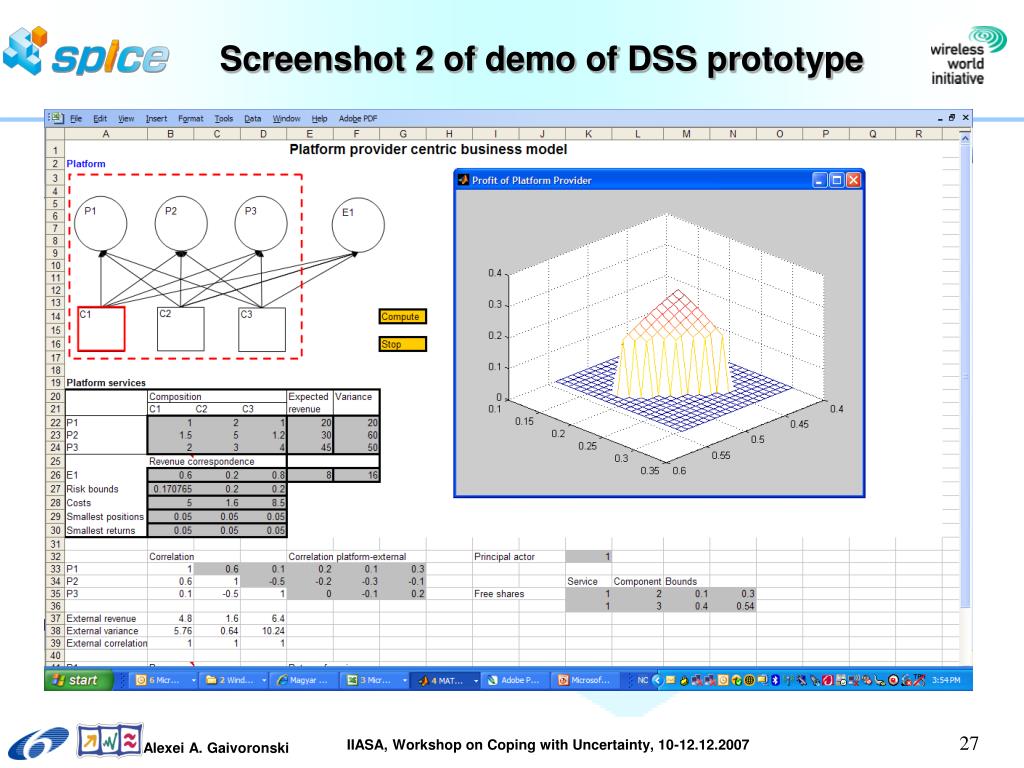Select the Principal actor value cell
The image size is (1024, 768).
(588, 556)
